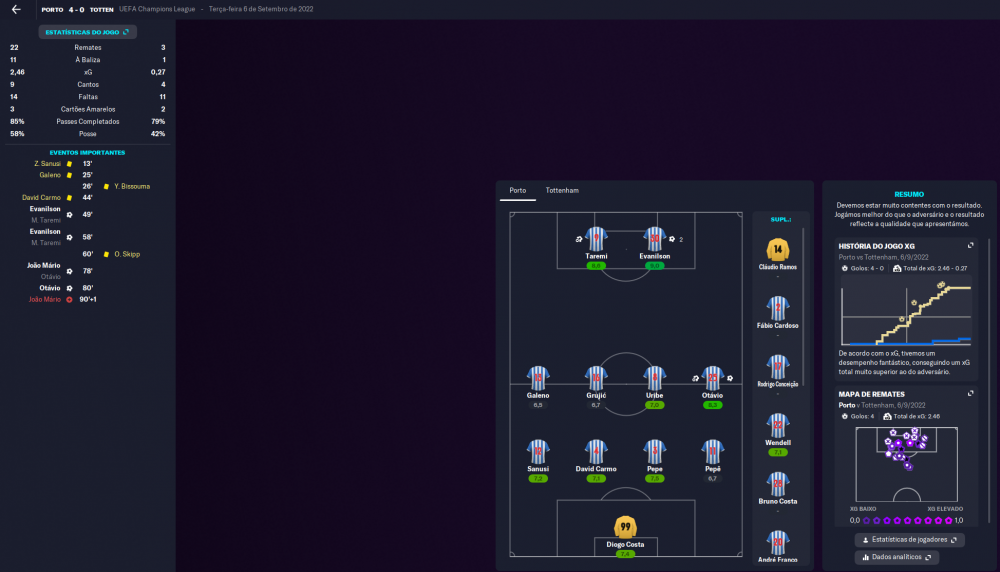The width and height of the screenshot is (1000, 572).
Task: Click the xG low-to-high scale legend
Action: point(906,520)
